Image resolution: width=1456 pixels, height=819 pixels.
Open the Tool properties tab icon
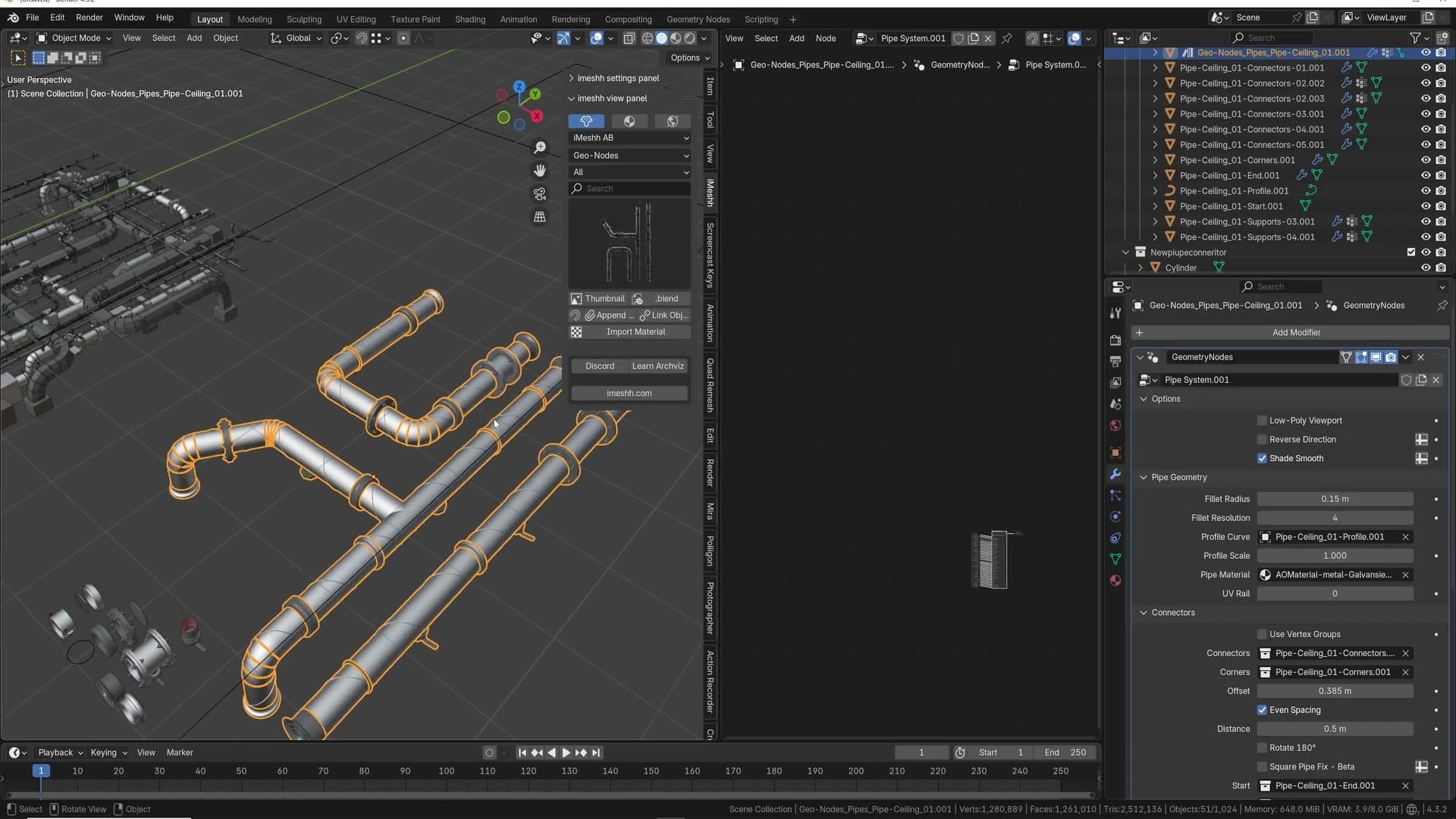pyautogui.click(x=1115, y=313)
